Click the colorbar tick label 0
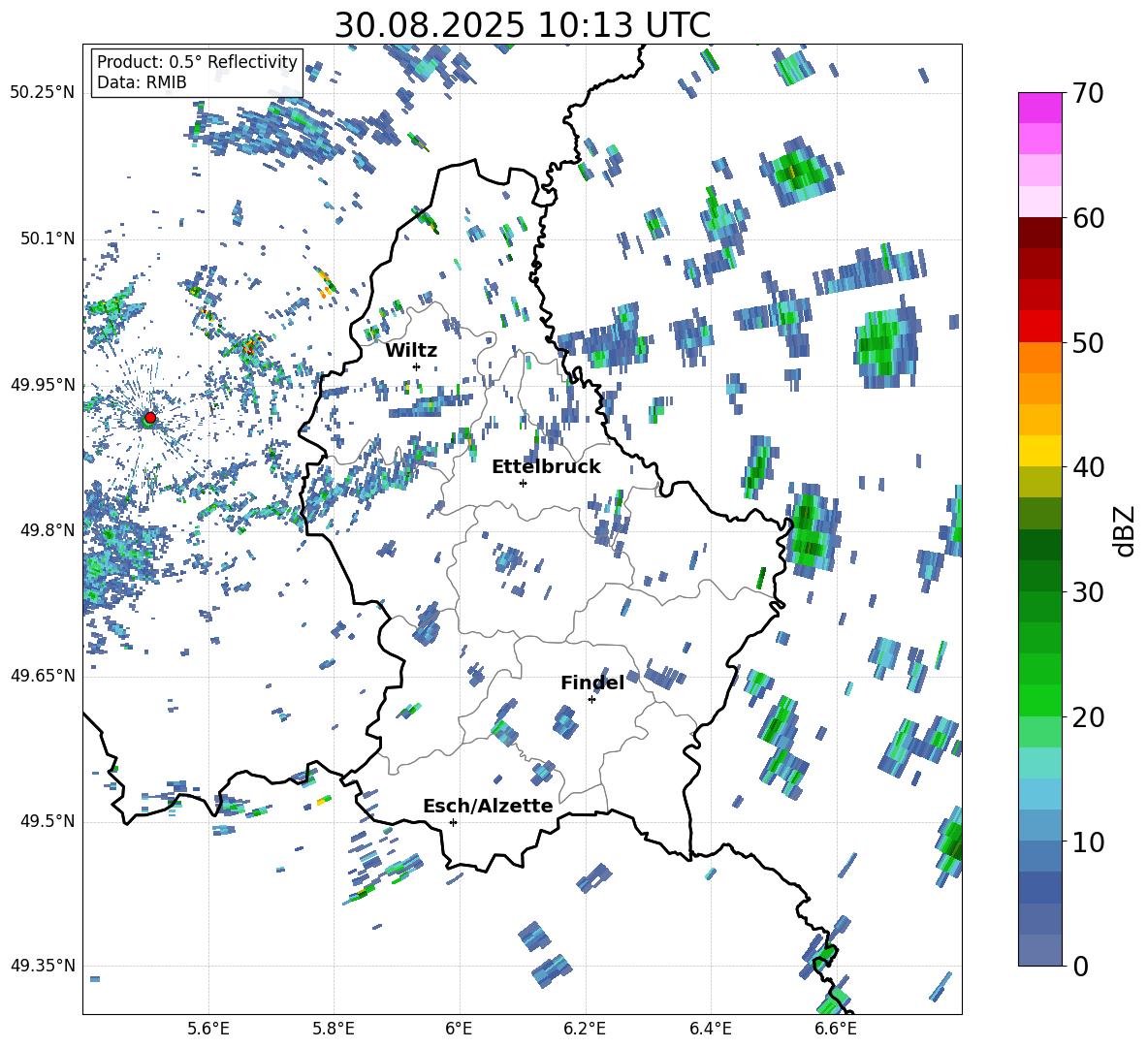 point(1079,966)
